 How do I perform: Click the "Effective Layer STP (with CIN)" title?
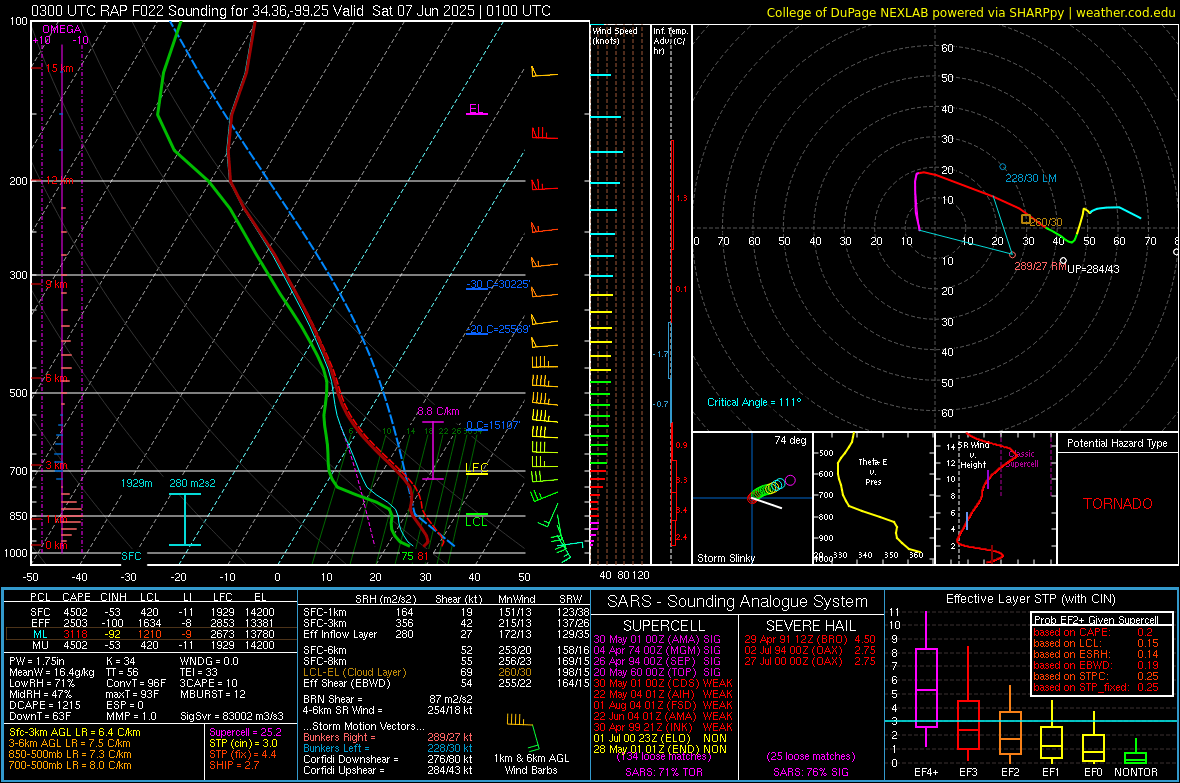coord(1030,599)
